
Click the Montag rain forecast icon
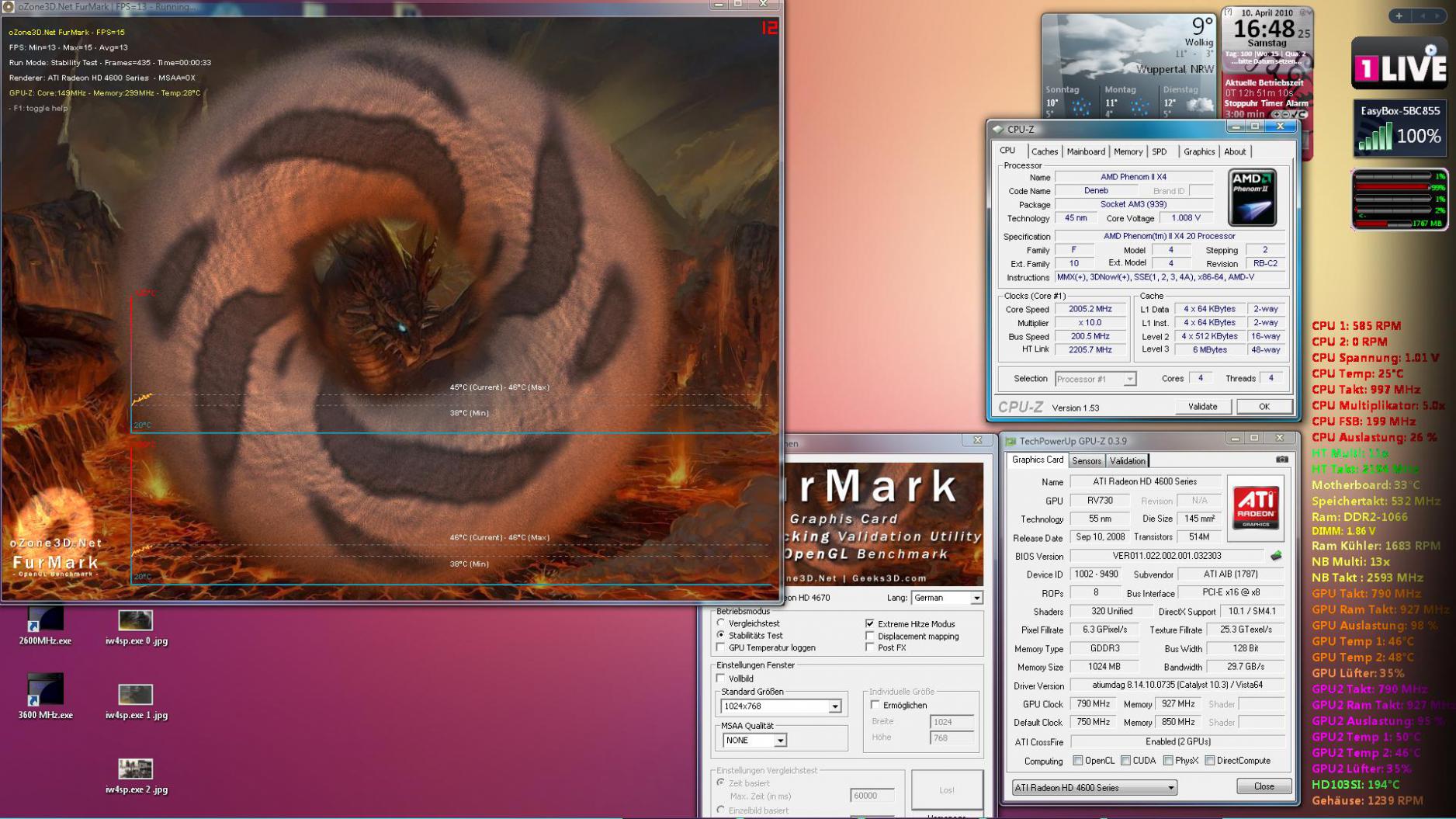[x=1140, y=106]
